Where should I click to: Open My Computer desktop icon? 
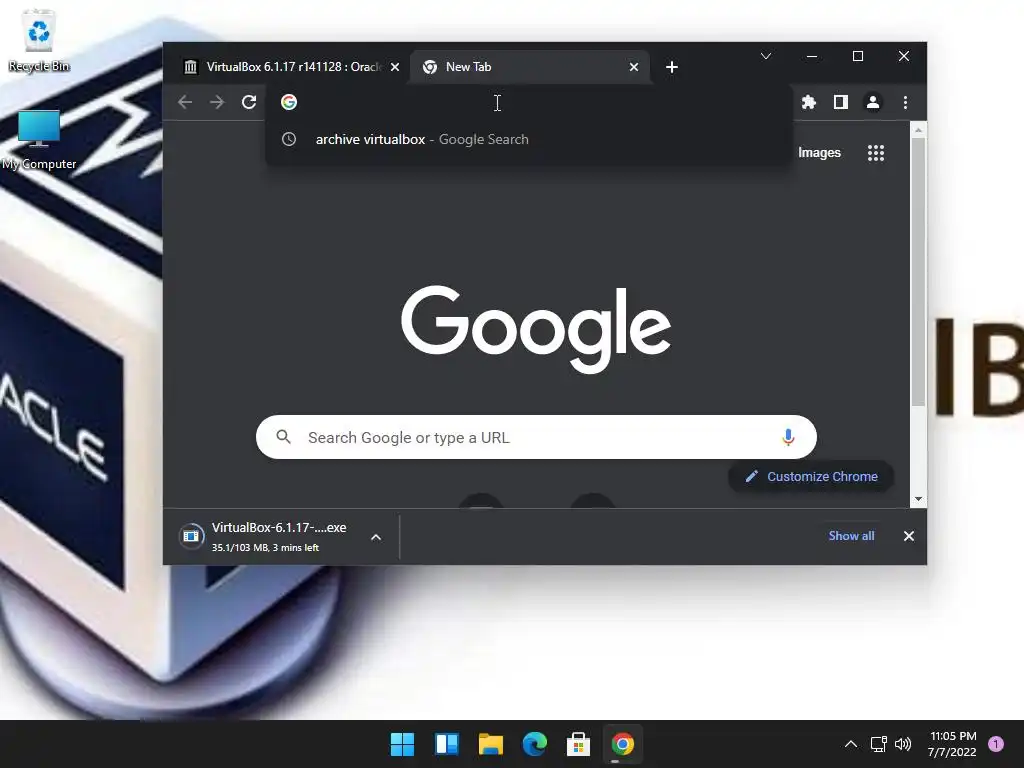(x=39, y=140)
